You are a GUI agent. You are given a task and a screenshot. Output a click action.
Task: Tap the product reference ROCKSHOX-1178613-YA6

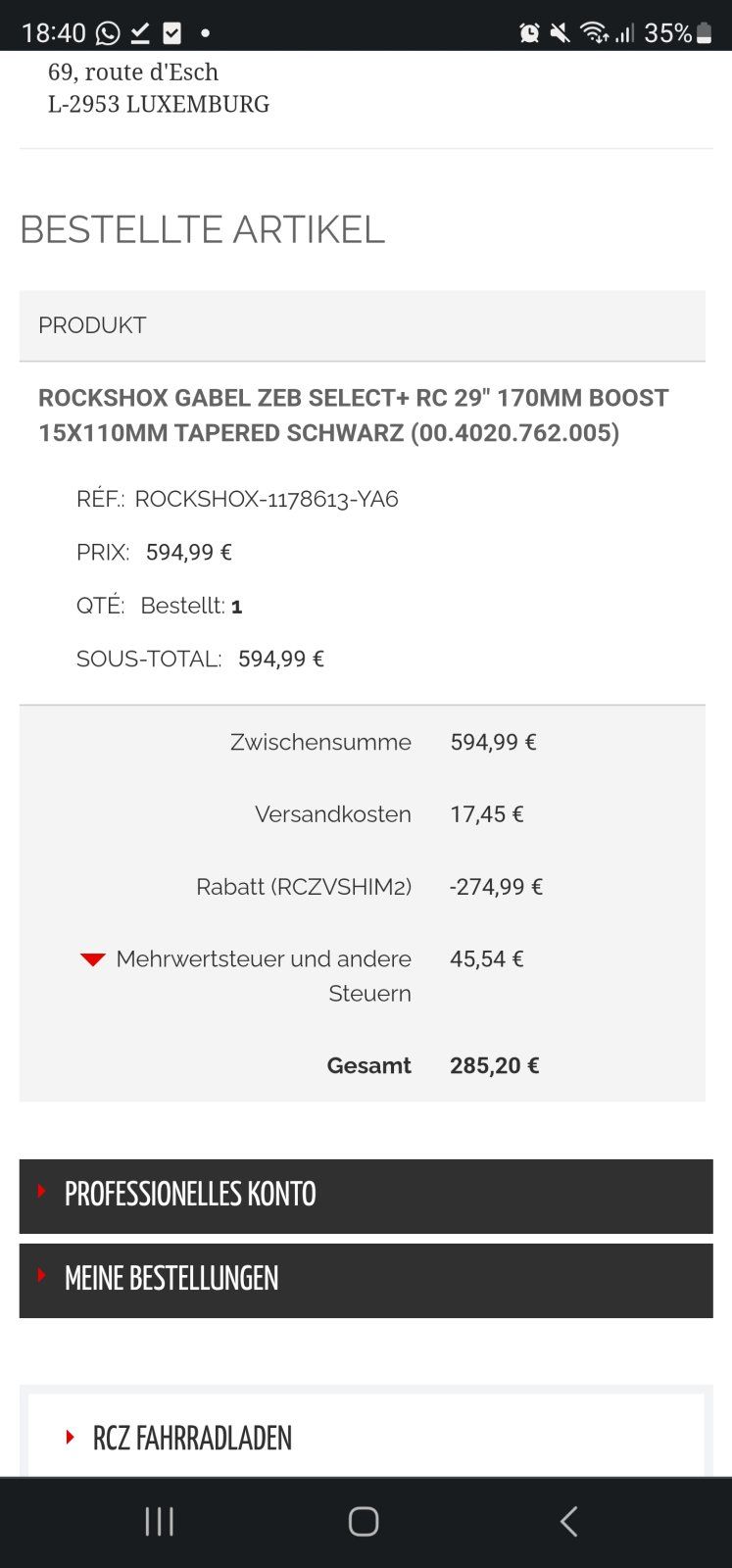tap(266, 499)
